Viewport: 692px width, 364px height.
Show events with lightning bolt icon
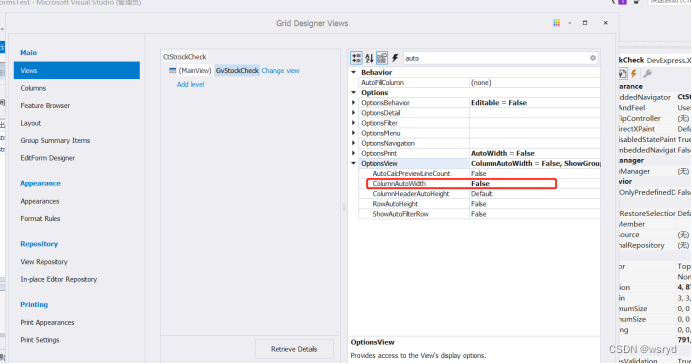pyautogui.click(x=395, y=58)
